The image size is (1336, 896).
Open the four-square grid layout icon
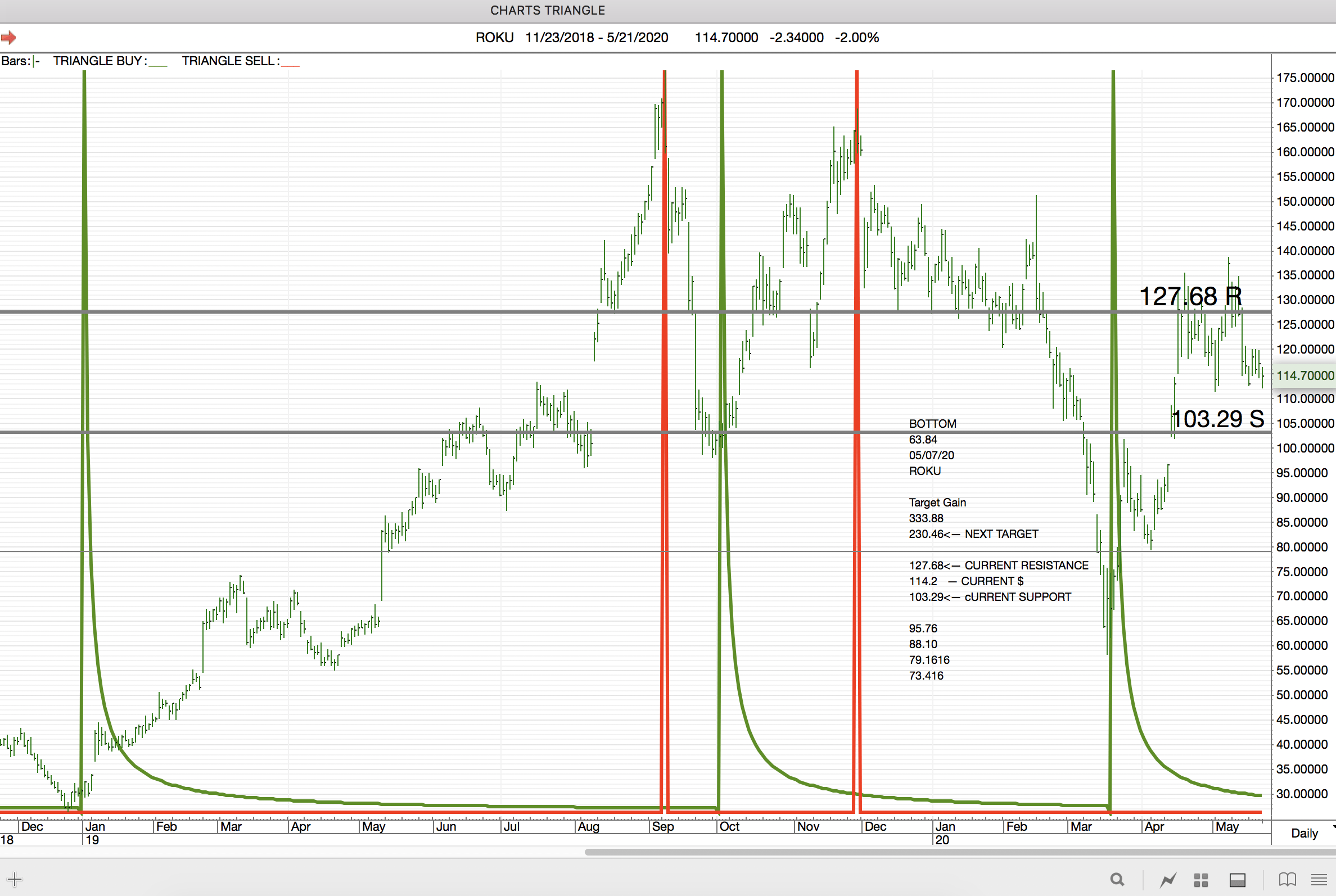[1201, 880]
